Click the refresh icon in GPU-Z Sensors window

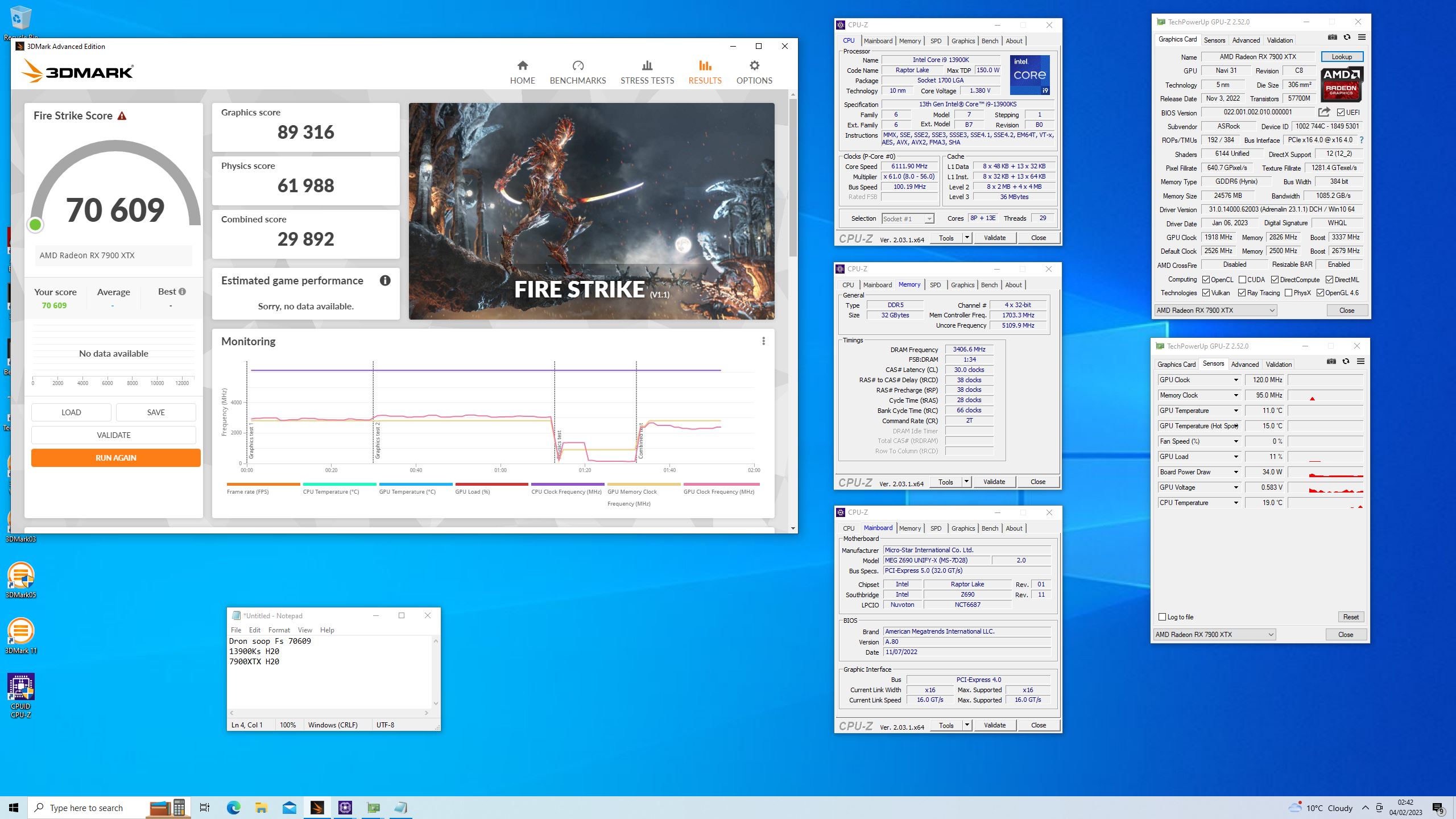[x=1346, y=362]
